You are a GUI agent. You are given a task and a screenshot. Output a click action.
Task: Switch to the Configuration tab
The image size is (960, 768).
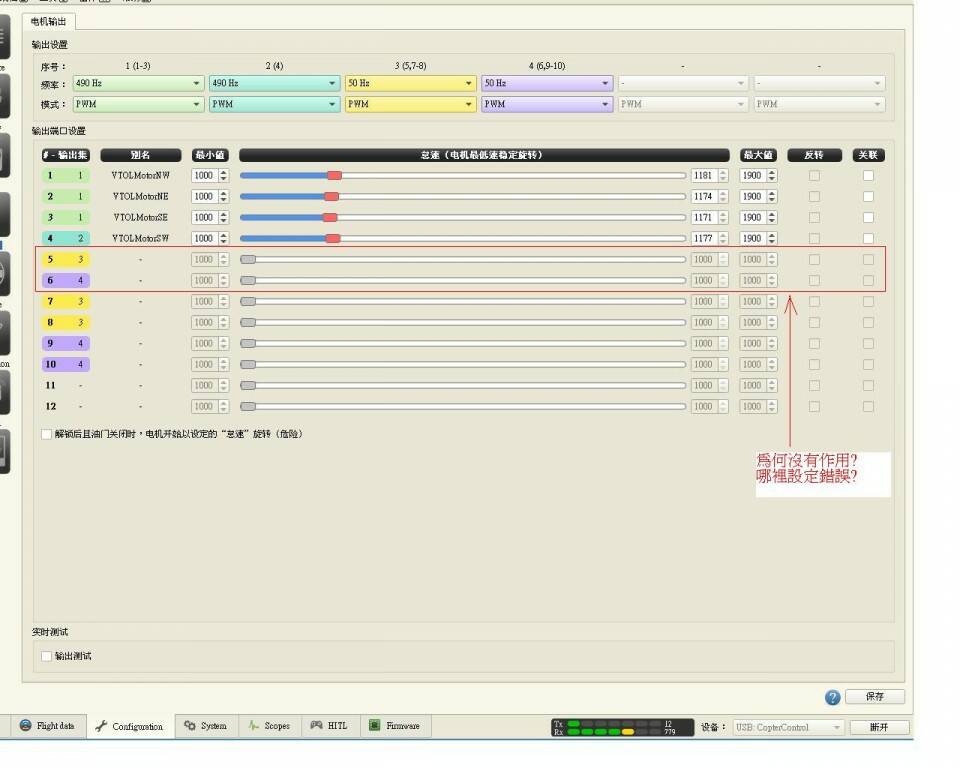(130, 726)
